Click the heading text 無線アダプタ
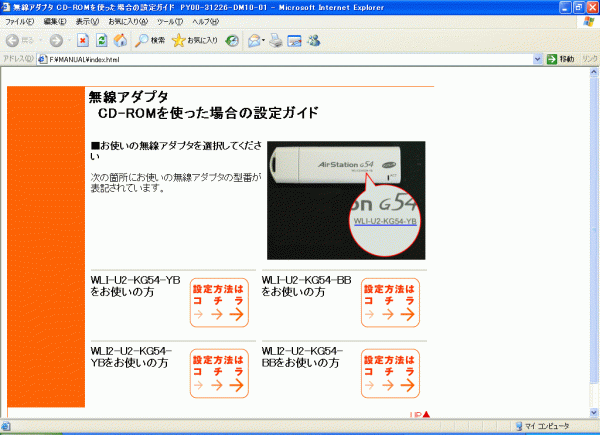This screenshot has width=600, height=435. [129, 97]
